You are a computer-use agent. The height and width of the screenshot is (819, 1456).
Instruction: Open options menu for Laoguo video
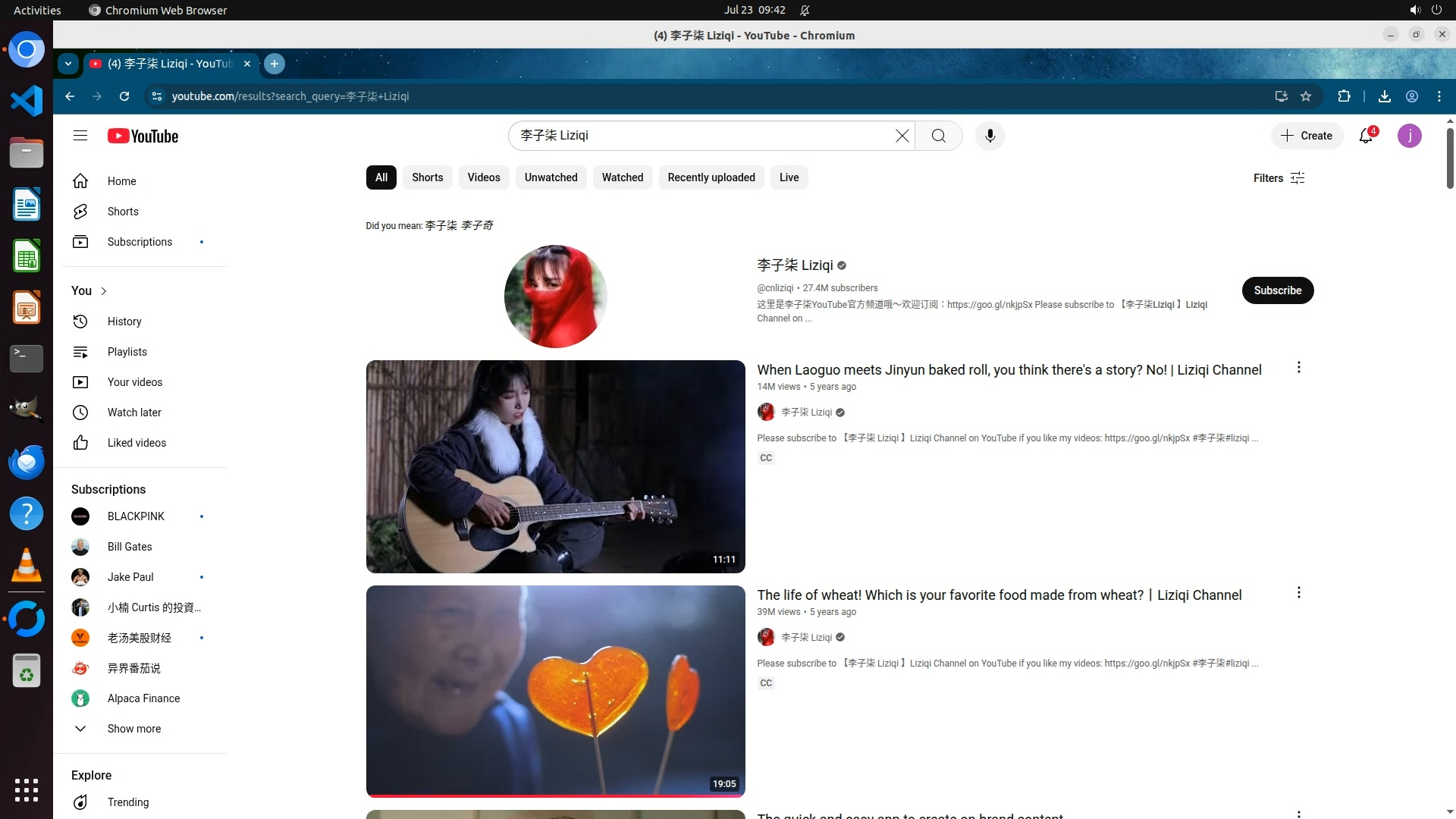1298,368
